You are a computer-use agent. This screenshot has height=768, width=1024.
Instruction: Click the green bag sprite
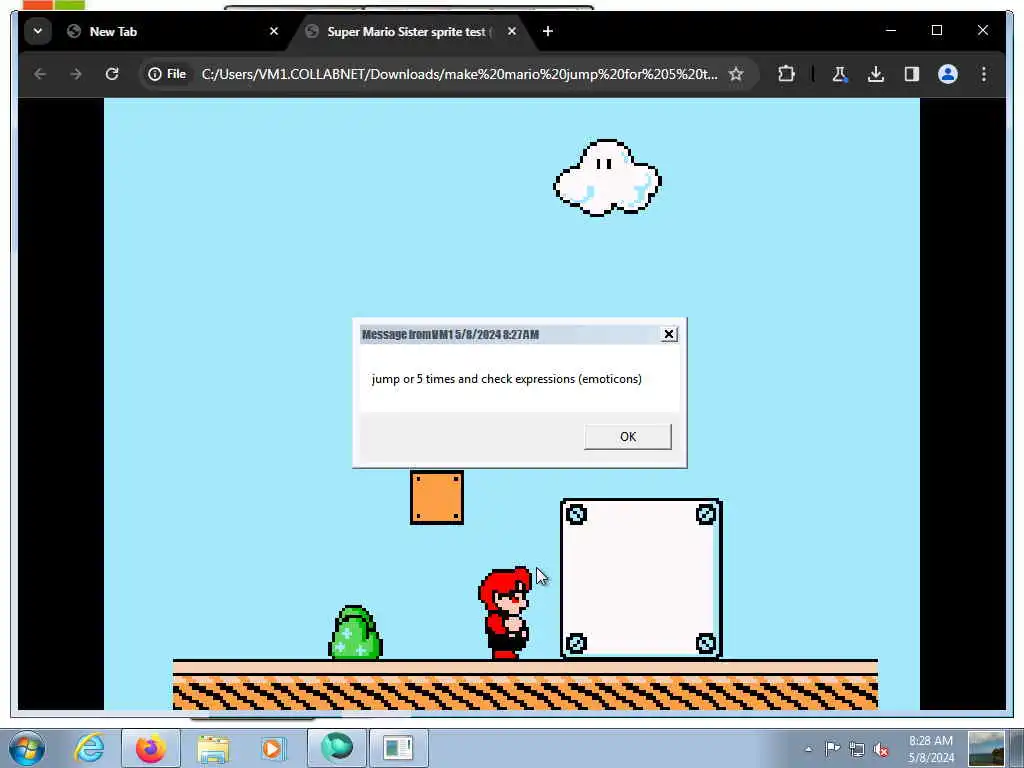tap(355, 632)
